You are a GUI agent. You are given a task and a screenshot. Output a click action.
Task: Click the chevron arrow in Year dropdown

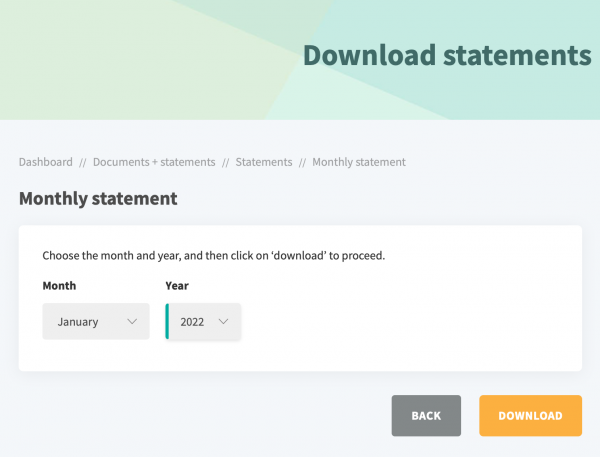tap(223, 322)
